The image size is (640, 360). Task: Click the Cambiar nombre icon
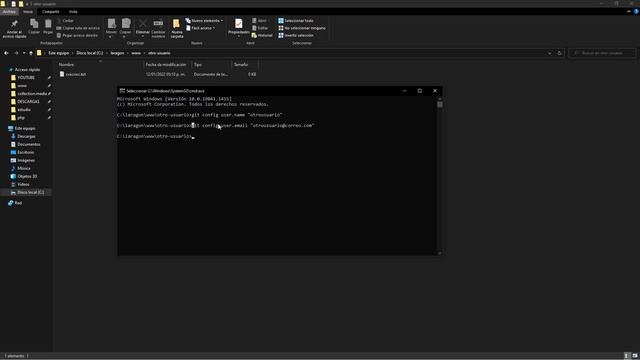pyautogui.click(x=158, y=23)
